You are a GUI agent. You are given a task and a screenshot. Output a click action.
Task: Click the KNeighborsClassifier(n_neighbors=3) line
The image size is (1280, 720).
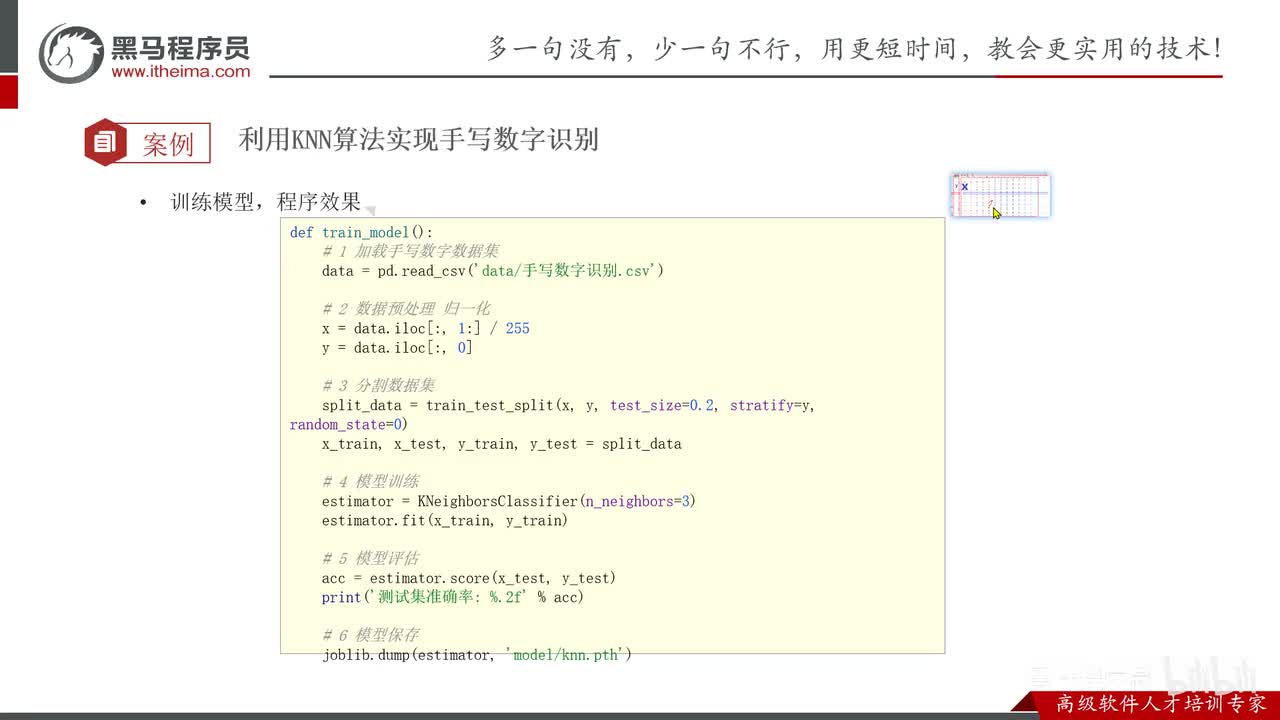tap(509, 501)
